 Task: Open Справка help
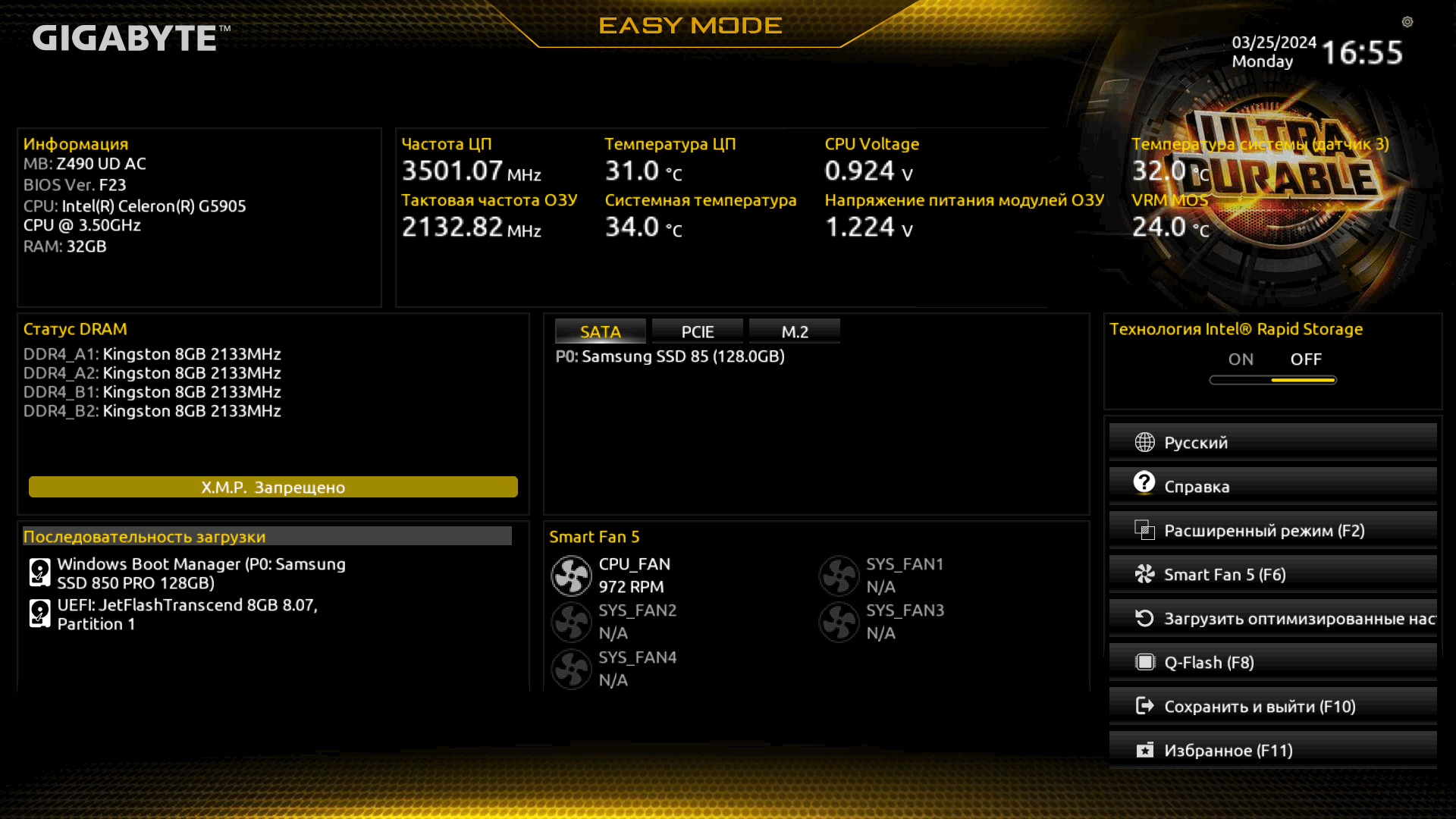pyautogui.click(x=1272, y=486)
